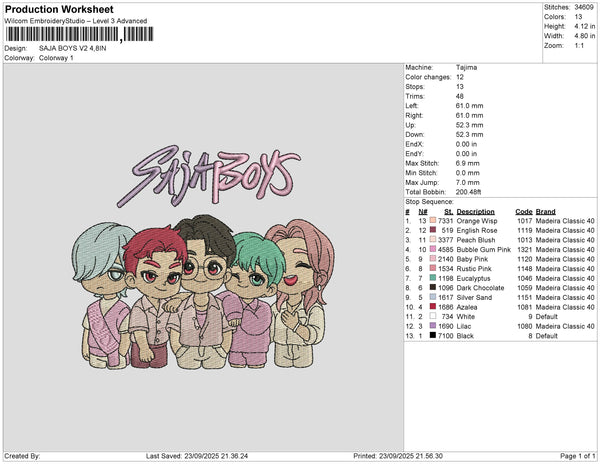Click the 'Code' column header
Screen dimensions: 600x464
pos(524,212)
